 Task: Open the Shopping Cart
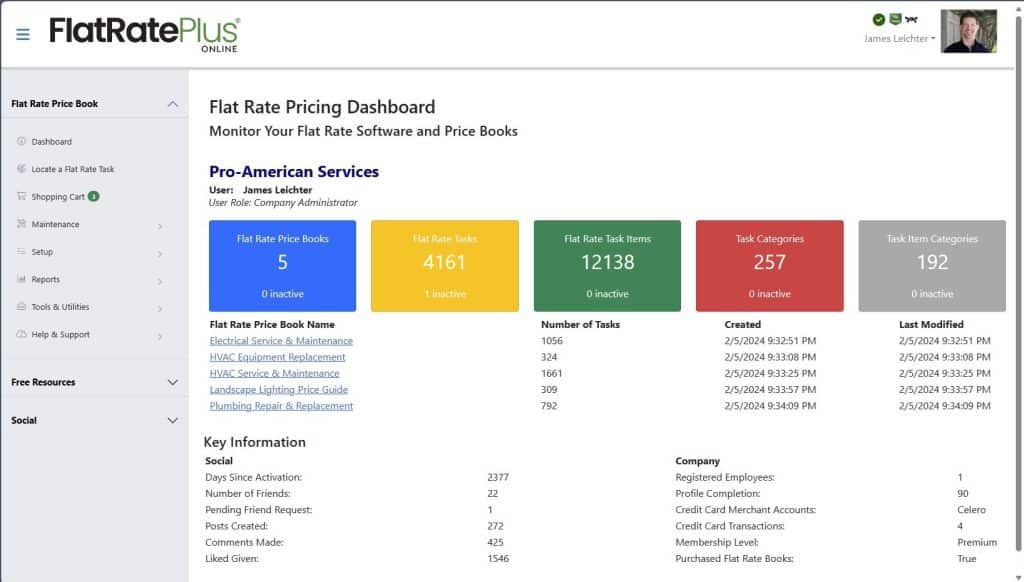tap(20, 196)
